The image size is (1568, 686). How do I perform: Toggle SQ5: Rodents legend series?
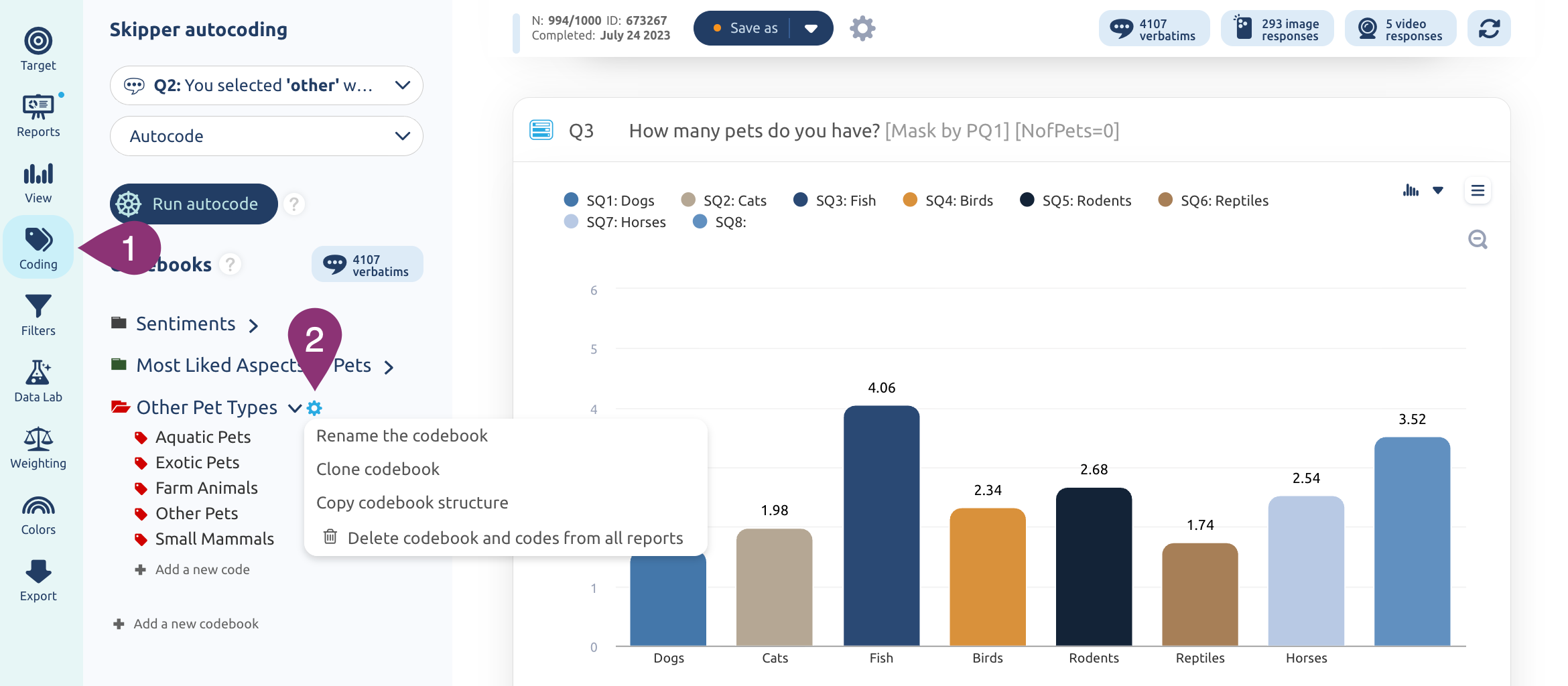pos(1075,200)
